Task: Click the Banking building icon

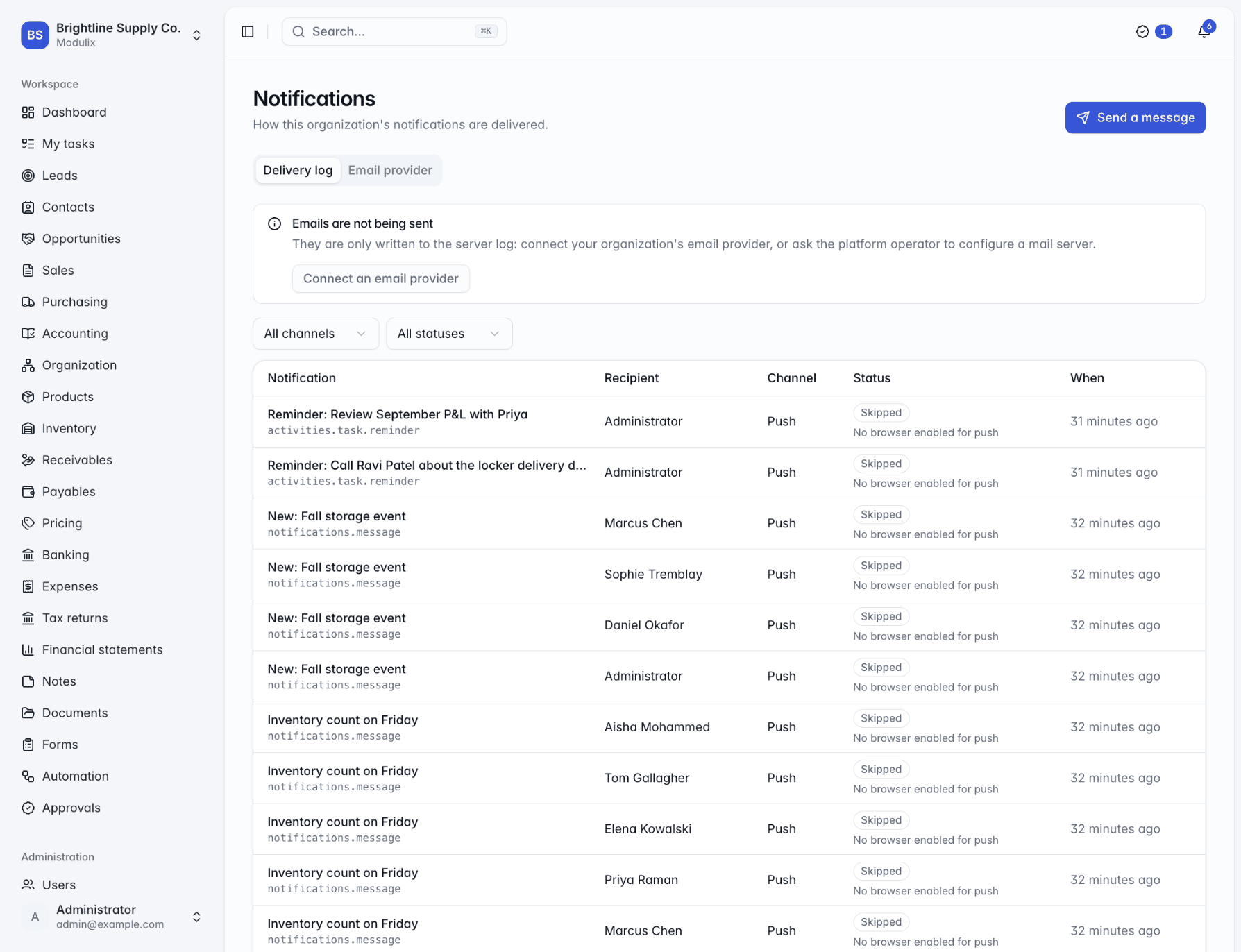Action: [28, 554]
